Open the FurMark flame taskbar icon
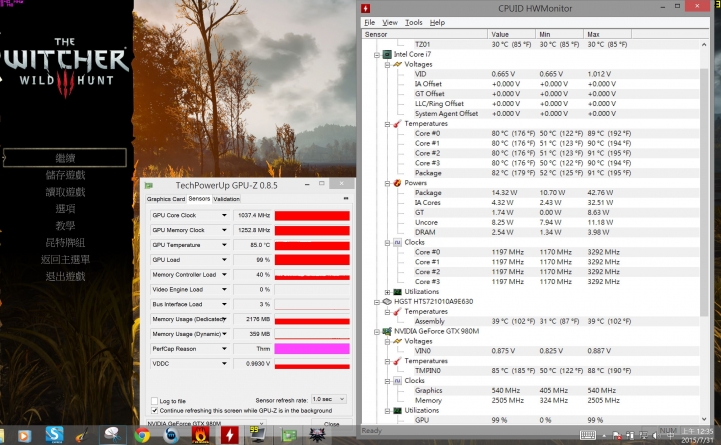 click(x=200, y=434)
